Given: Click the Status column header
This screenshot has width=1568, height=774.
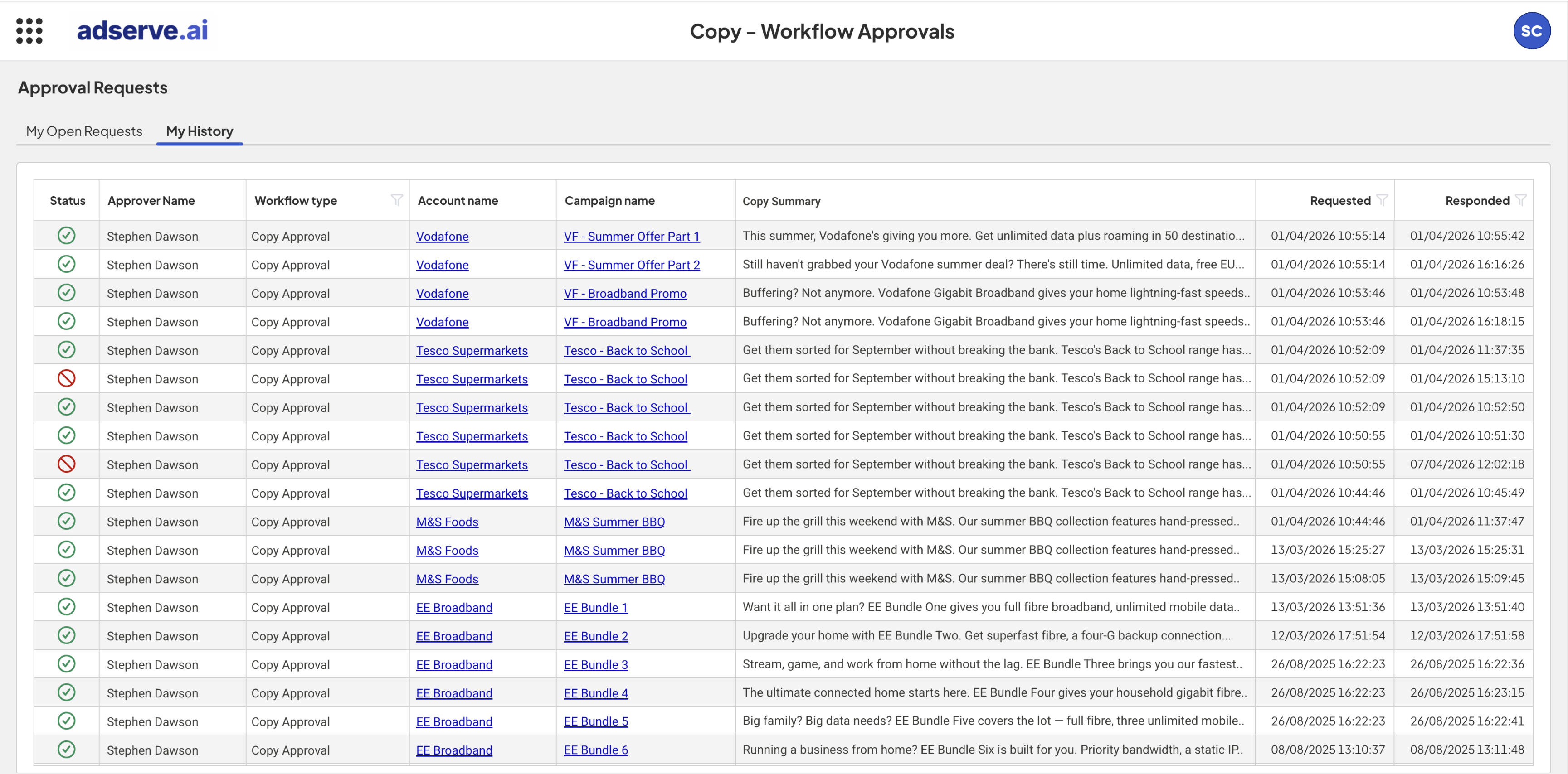Looking at the screenshot, I should [68, 200].
